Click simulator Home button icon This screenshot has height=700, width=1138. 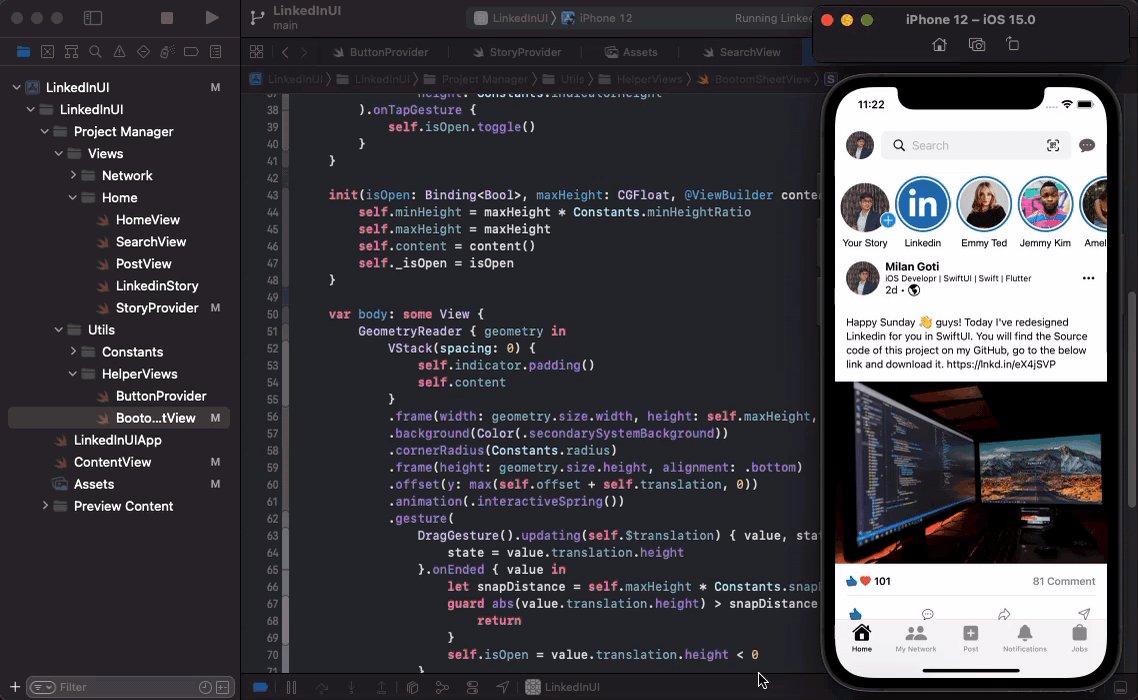click(x=939, y=45)
